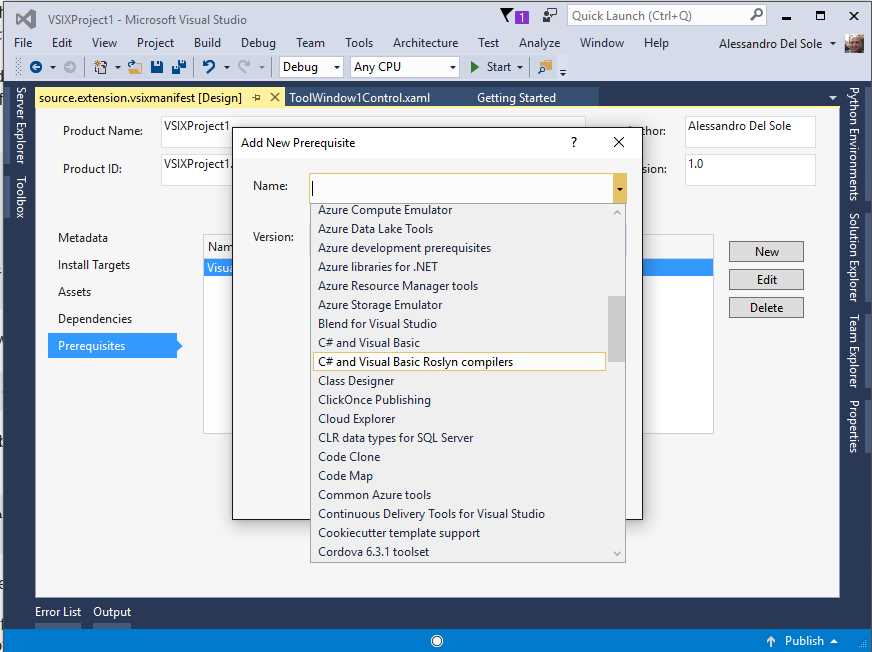
Task: Close the source.extension.vsixmanifest tab
Action: pos(275,97)
